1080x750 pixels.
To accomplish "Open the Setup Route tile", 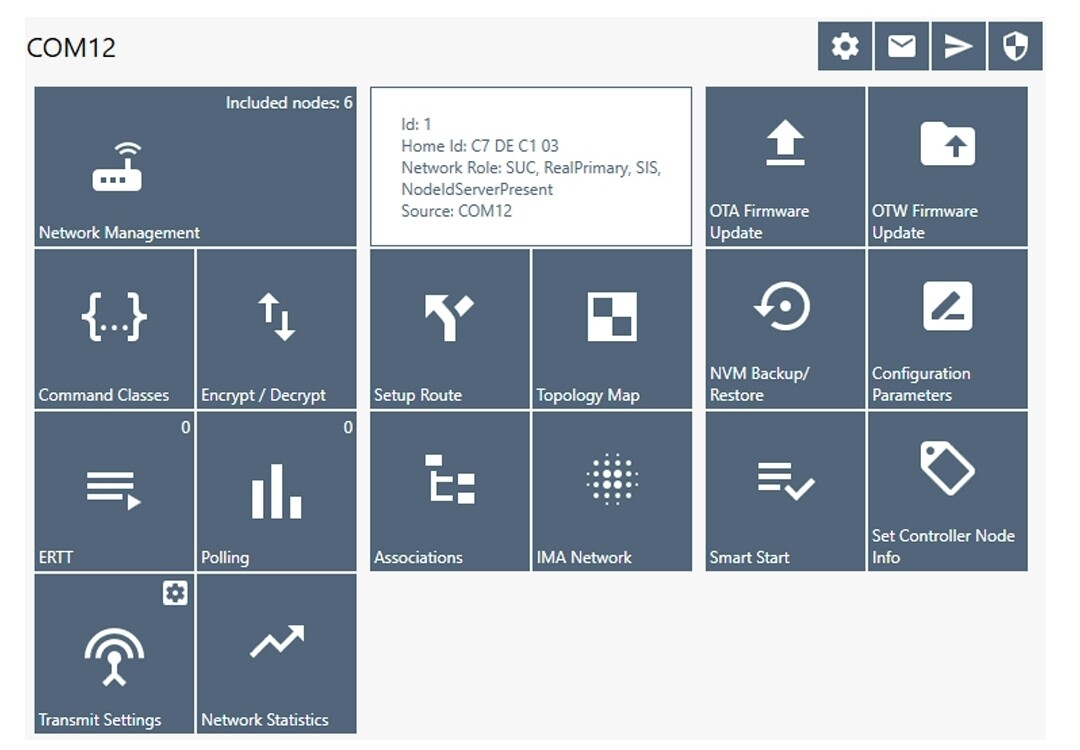I will (x=450, y=329).
